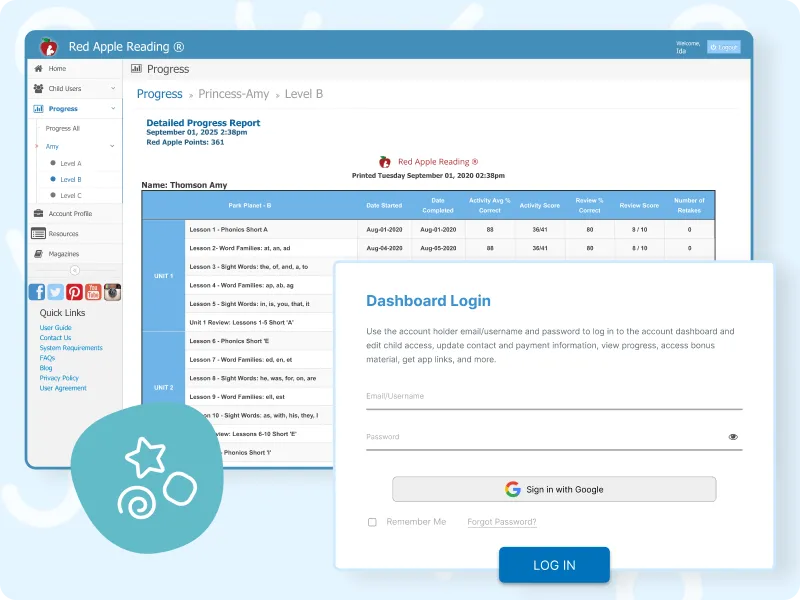Click Unit 1 Review: Lessons 1-5 row
Image resolution: width=800 pixels, height=600 pixels.
259,322
